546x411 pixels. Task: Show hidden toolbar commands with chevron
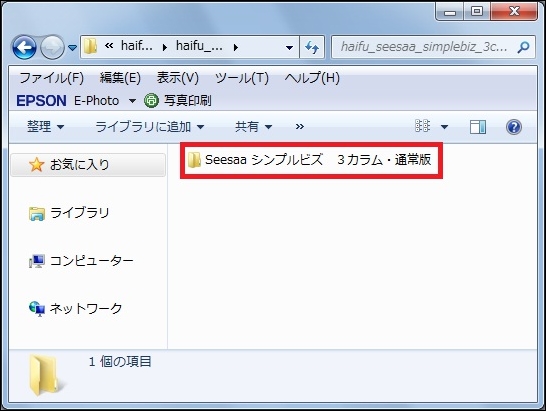pos(299,126)
